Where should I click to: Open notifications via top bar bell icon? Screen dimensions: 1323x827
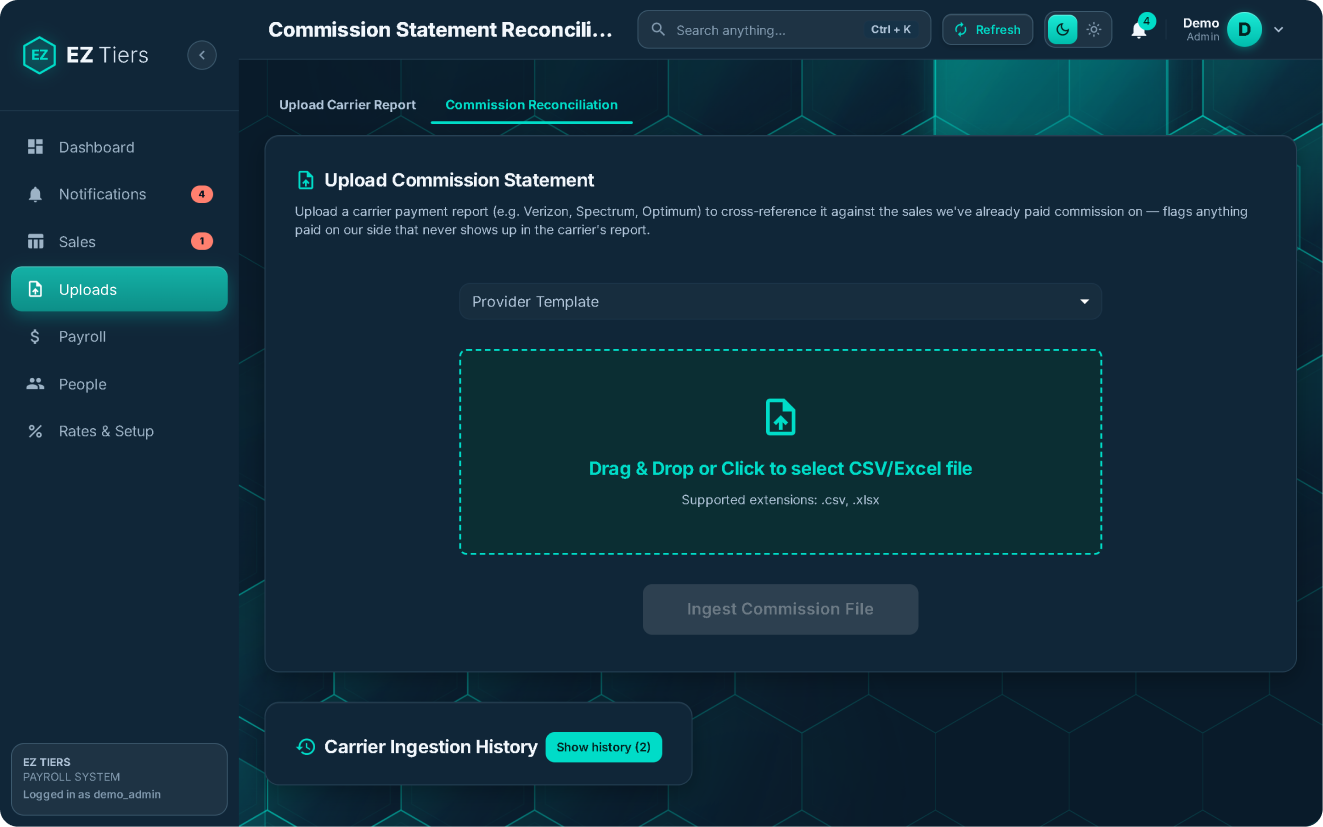pos(1138,30)
